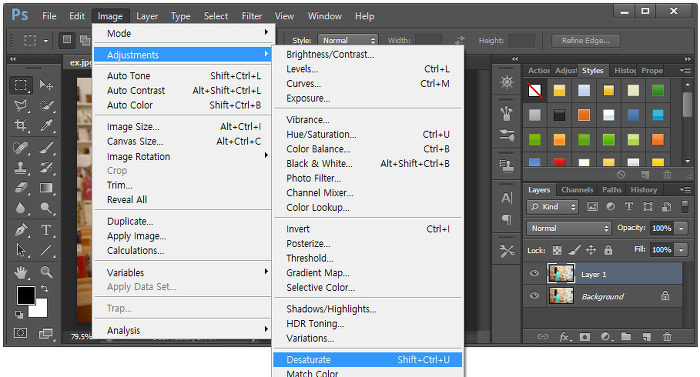Toggle lock transparent pixels
The width and height of the screenshot is (700, 377).
557,251
